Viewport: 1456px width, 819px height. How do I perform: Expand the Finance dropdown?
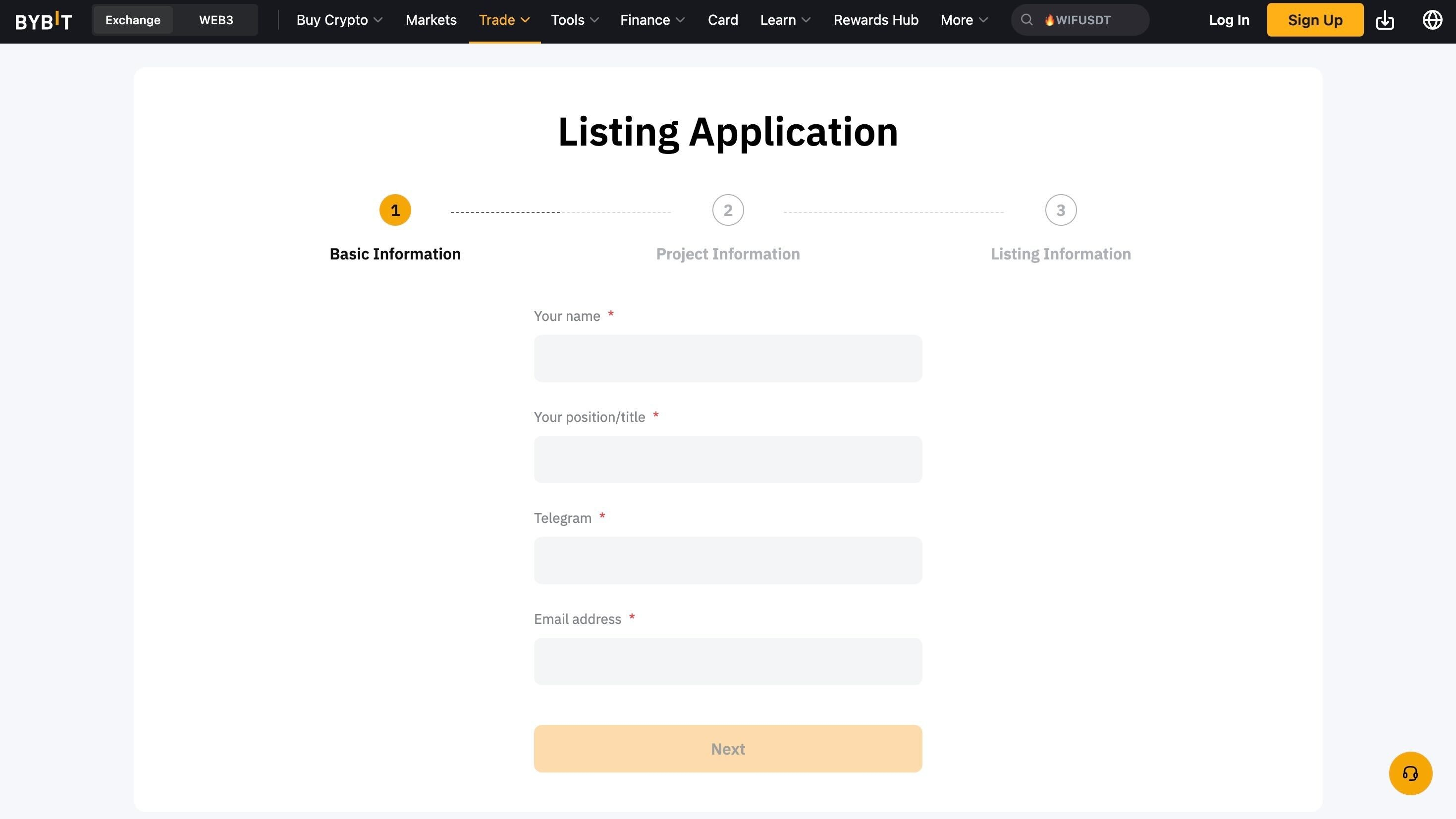[x=652, y=20]
